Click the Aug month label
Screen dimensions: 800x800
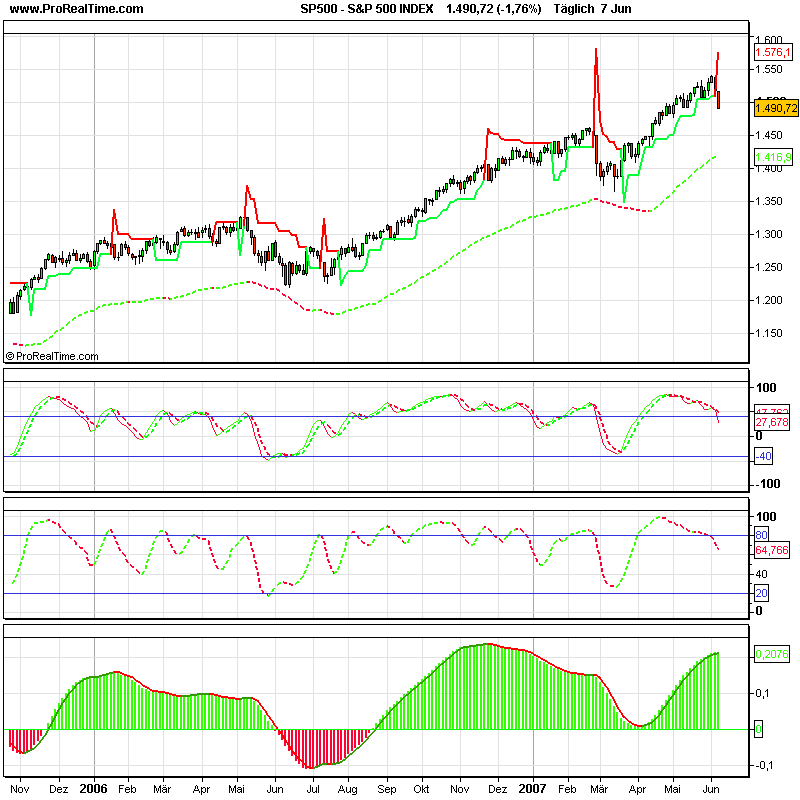pos(347,789)
